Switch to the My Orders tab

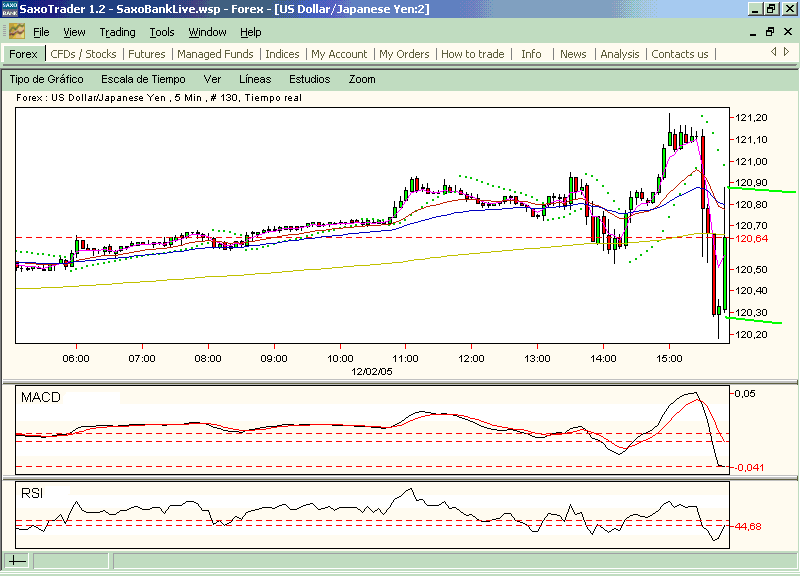click(404, 54)
